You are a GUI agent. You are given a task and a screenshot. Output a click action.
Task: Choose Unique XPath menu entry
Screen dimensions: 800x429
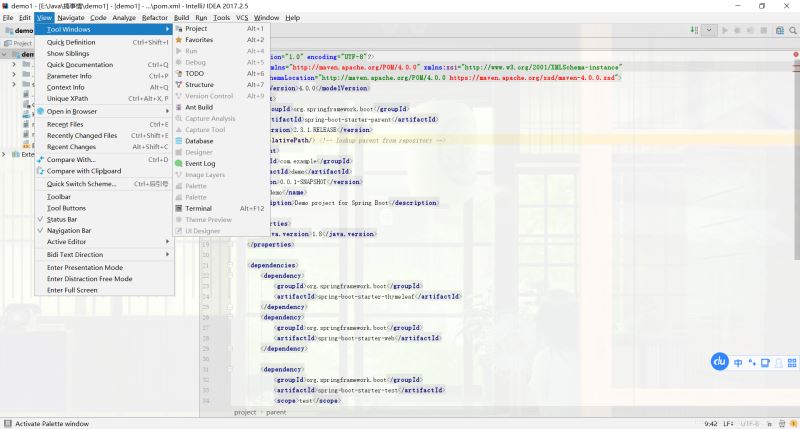click(x=104, y=98)
